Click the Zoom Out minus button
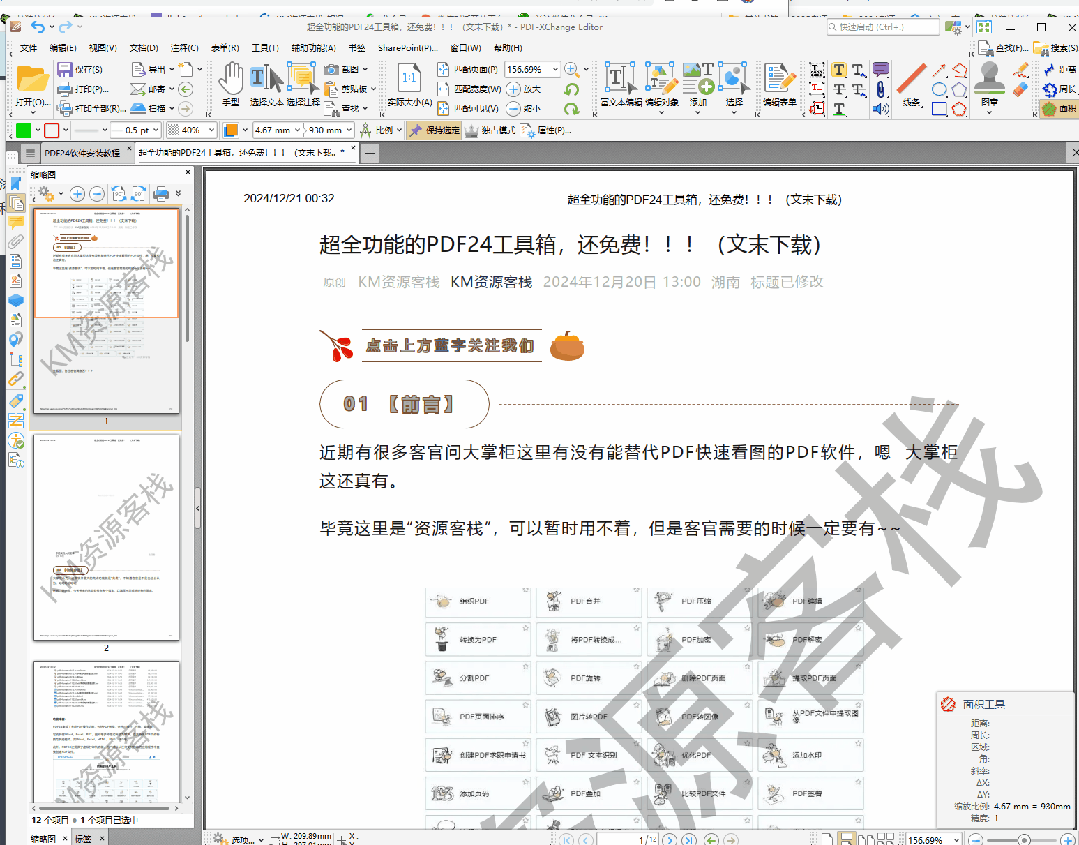 pos(513,108)
